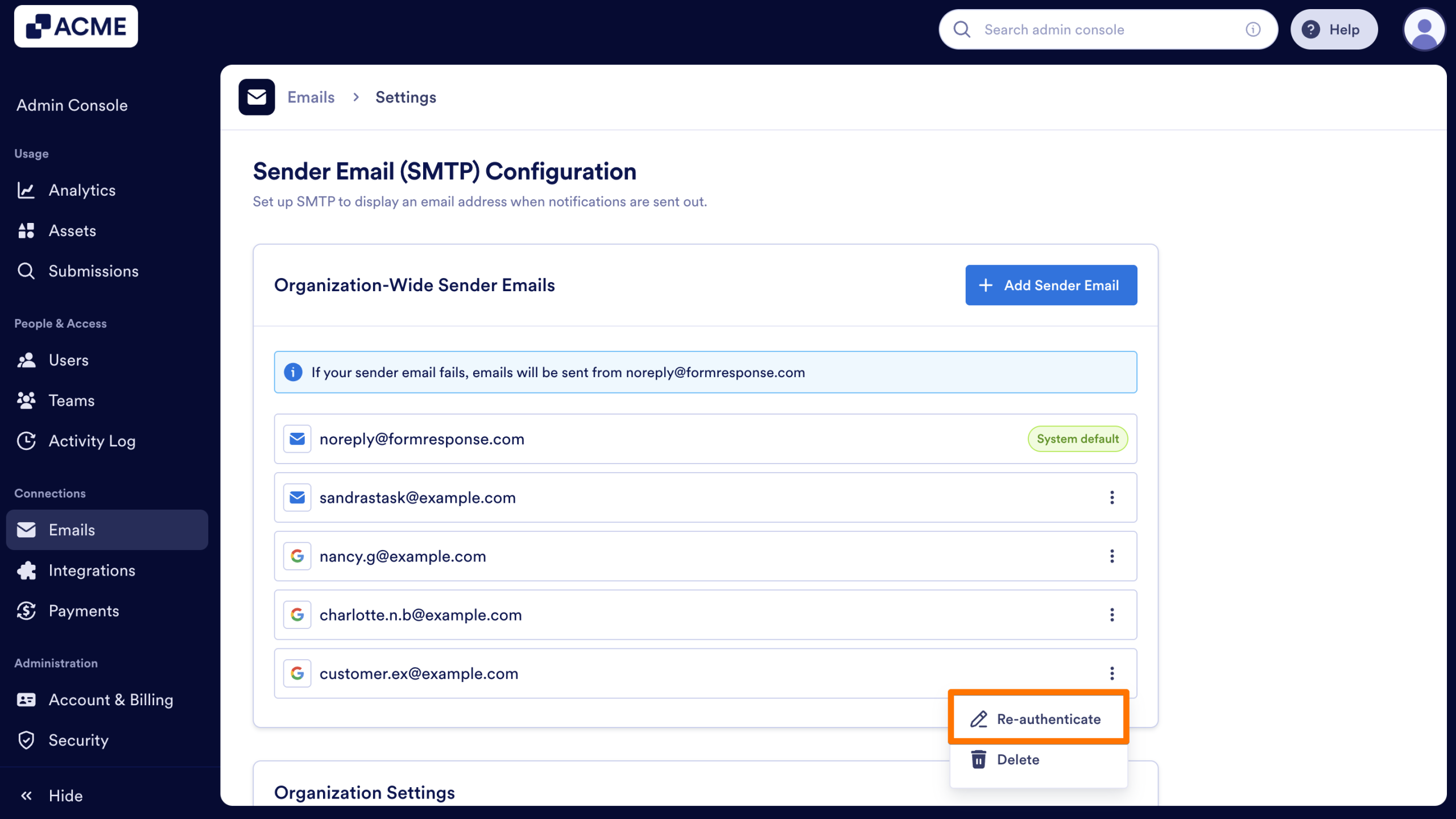
Task: Open Integrations settings
Action: coord(92,570)
